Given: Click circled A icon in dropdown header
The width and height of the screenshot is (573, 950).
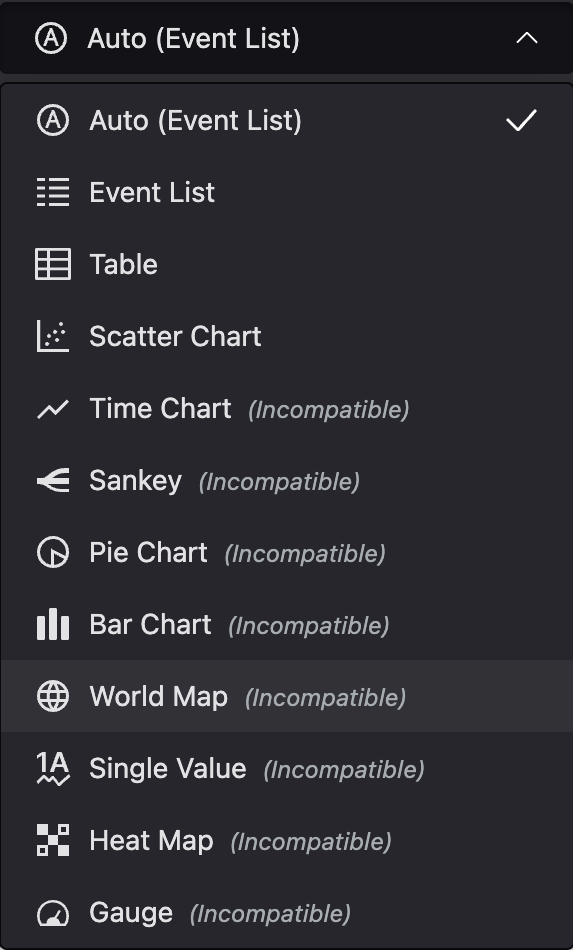Looking at the screenshot, I should click(51, 38).
